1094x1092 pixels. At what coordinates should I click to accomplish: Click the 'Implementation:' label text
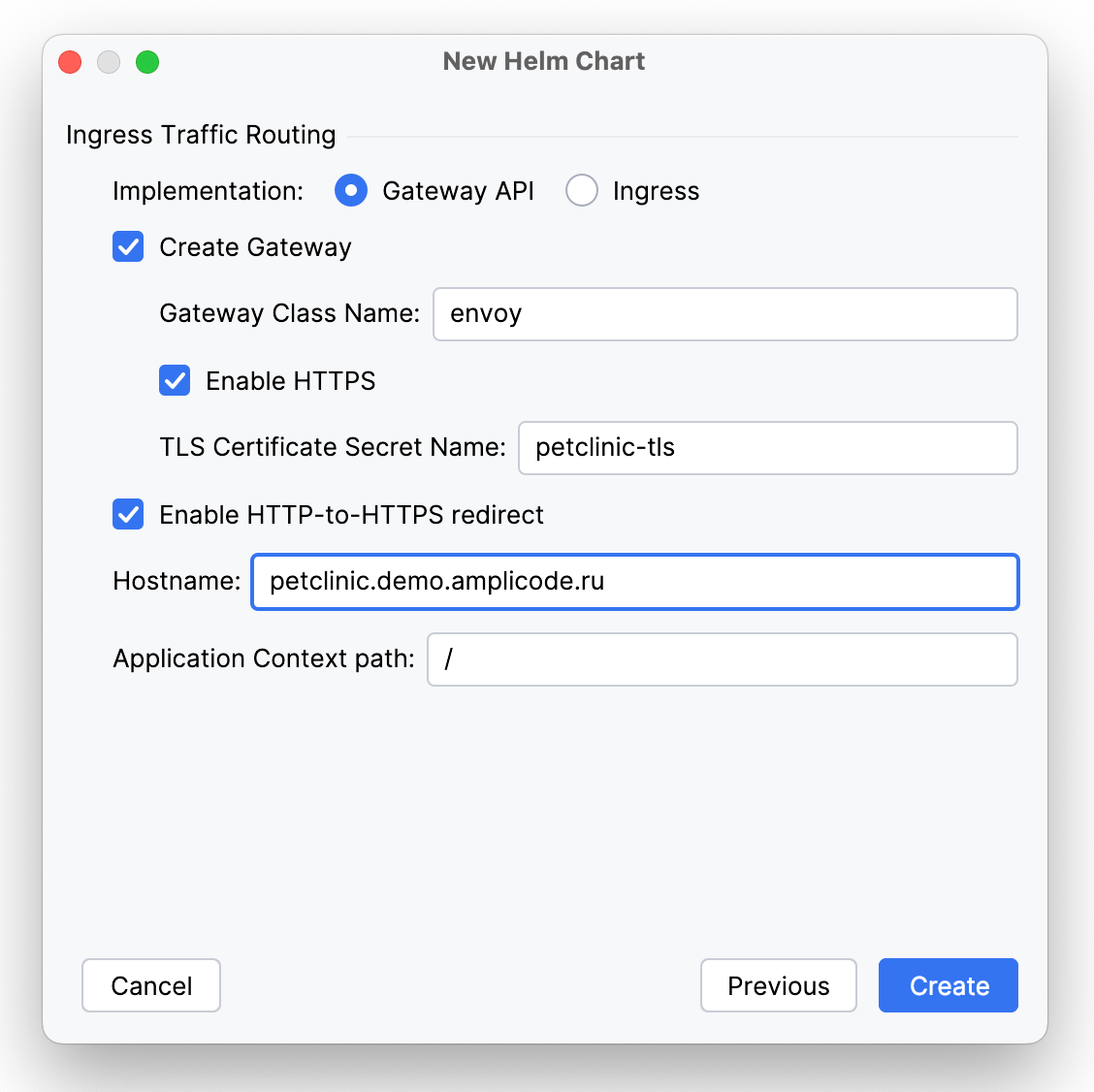click(x=208, y=191)
